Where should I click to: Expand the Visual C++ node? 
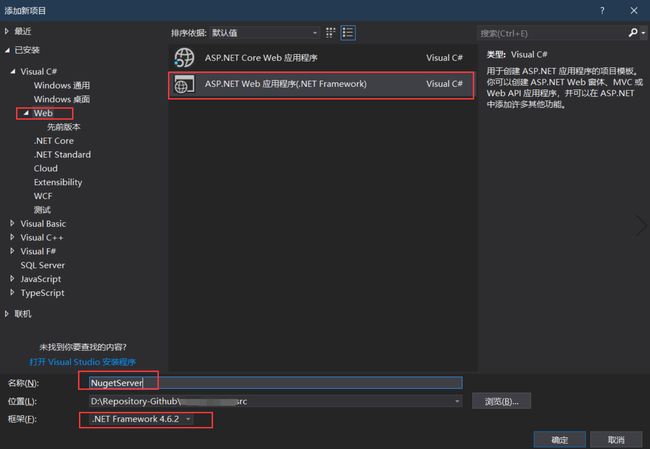12,237
